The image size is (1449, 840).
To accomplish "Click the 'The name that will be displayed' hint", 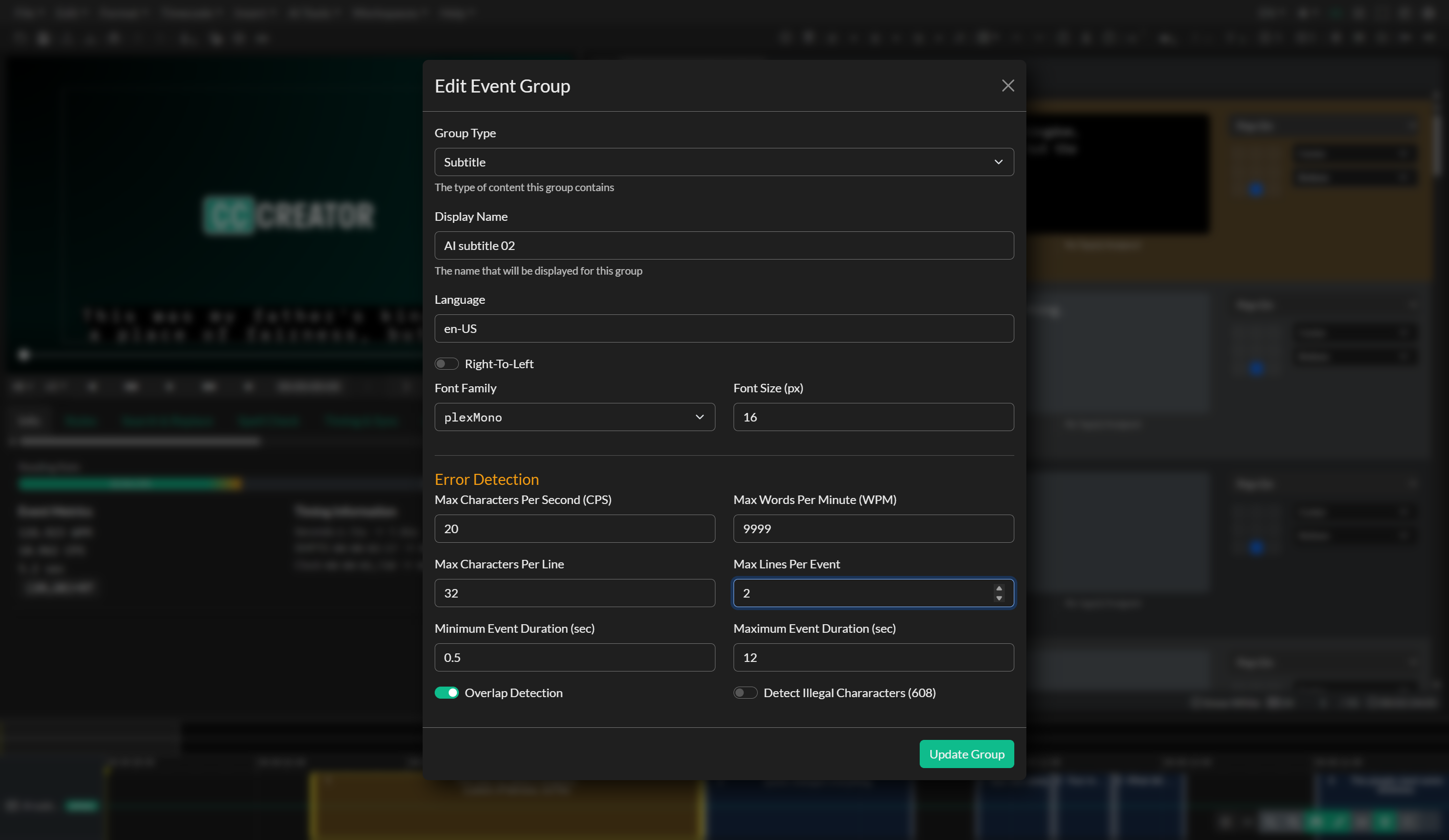I will pyautogui.click(x=538, y=271).
